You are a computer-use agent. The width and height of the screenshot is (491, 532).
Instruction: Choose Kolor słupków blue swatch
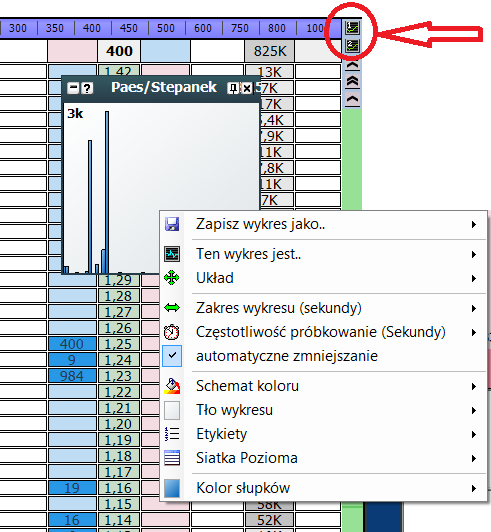pyautogui.click(x=172, y=488)
